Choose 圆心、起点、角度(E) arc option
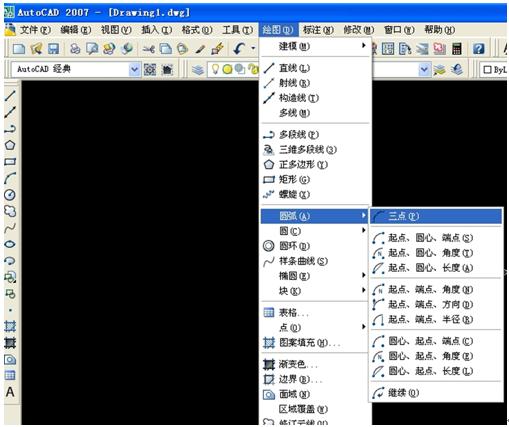The image size is (509, 427). click(x=436, y=356)
